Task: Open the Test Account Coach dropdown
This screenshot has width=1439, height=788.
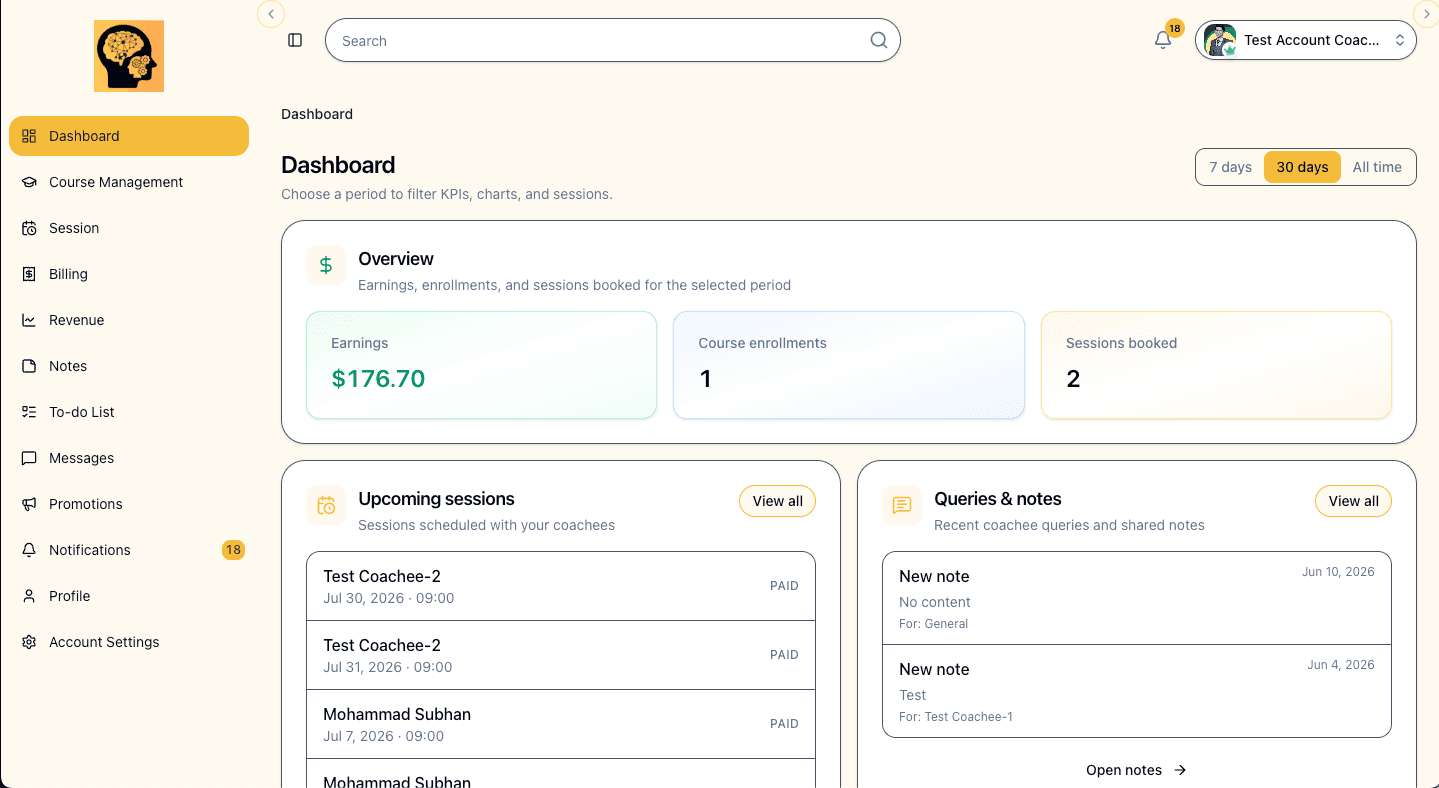Action: (x=1306, y=40)
